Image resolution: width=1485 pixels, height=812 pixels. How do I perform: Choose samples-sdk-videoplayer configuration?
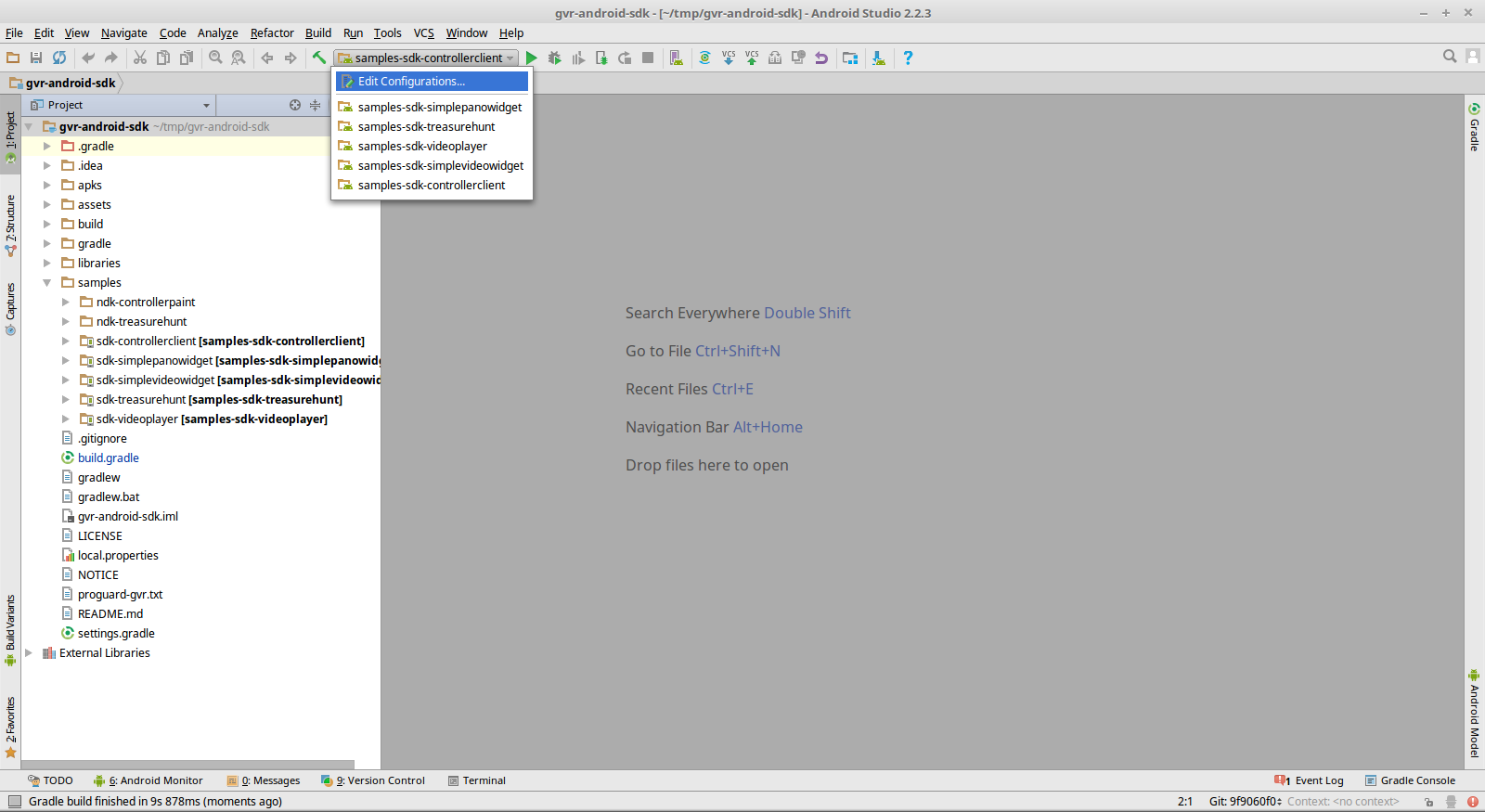point(432,147)
